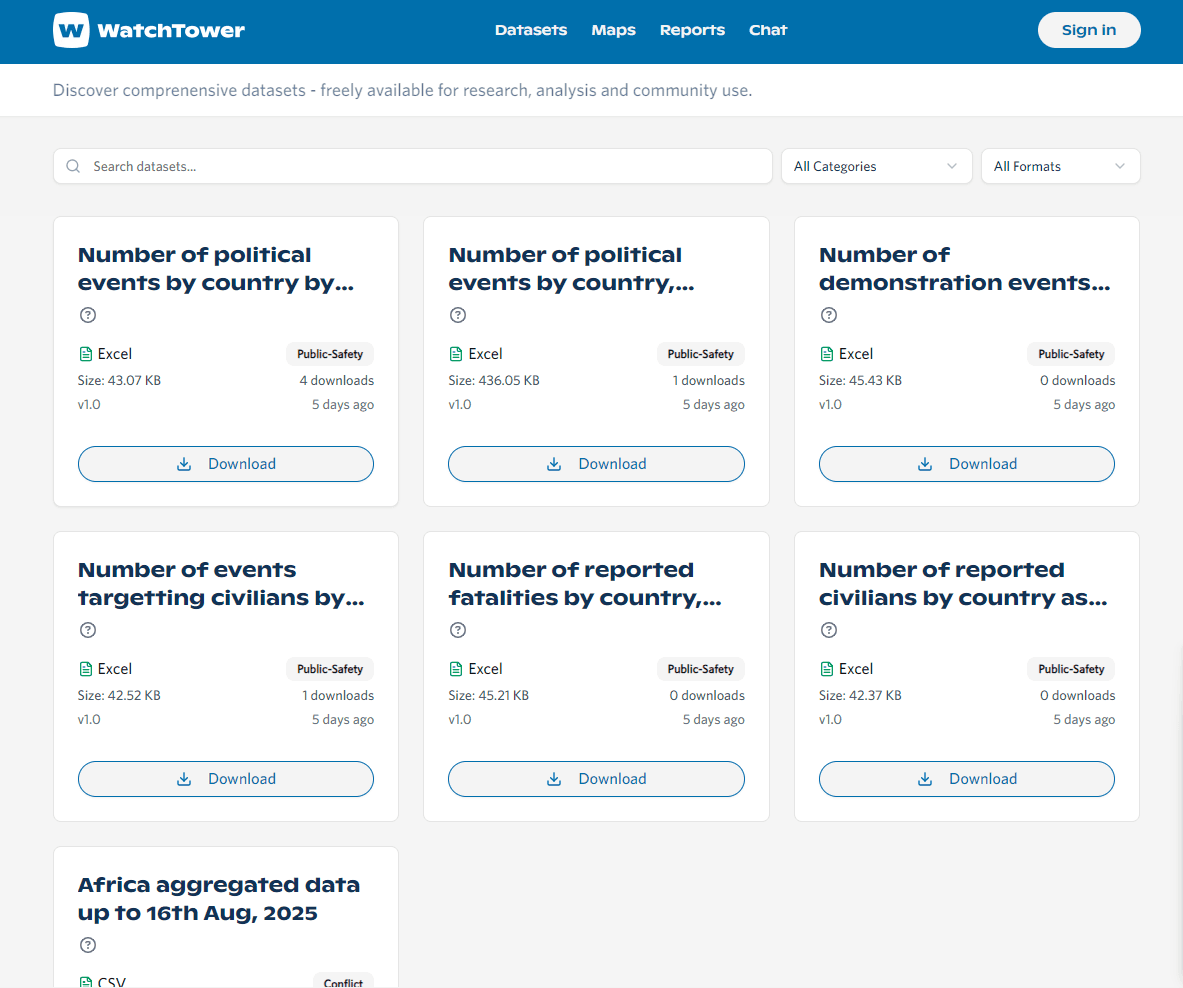This screenshot has width=1183, height=988.
Task: Click 'Size: 42.52 KB' text
Action: tap(119, 695)
